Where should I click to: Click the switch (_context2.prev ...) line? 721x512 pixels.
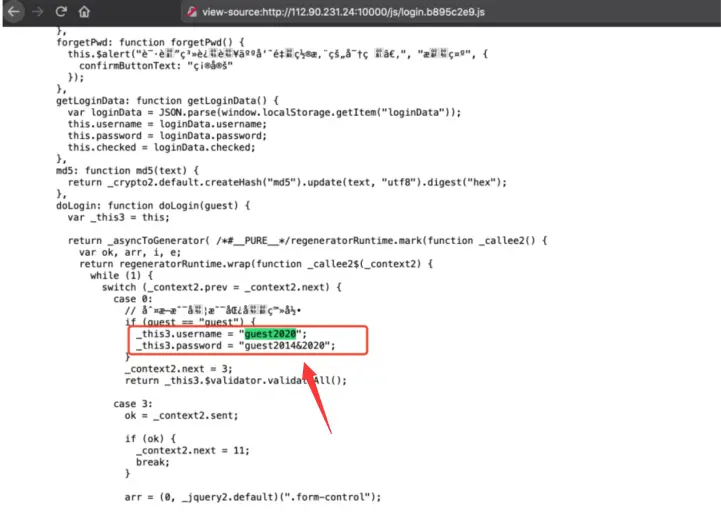(x=222, y=288)
